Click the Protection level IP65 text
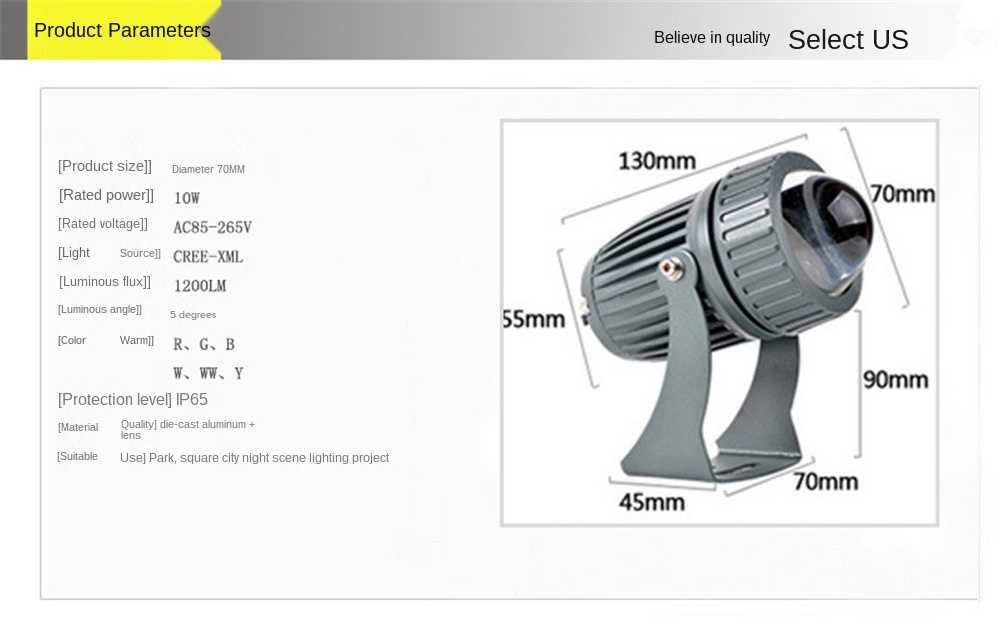Screen dimensions: 1000x625 pos(133,400)
